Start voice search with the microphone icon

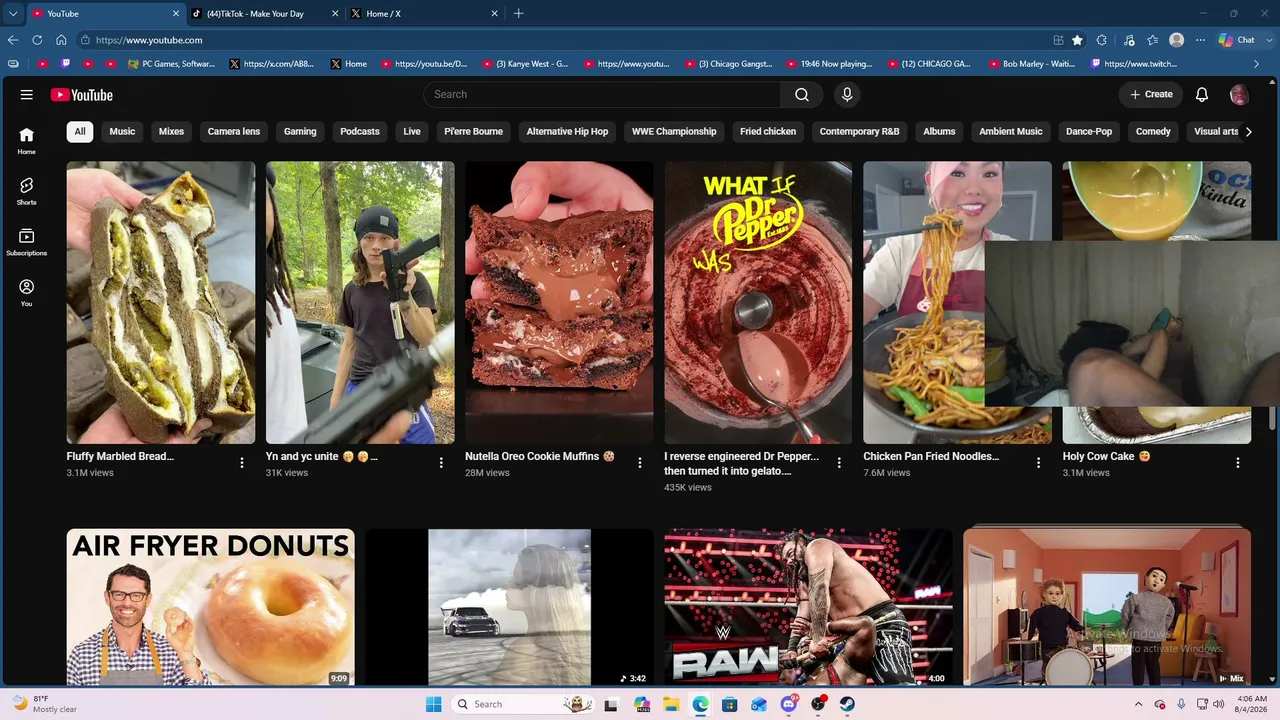click(847, 95)
